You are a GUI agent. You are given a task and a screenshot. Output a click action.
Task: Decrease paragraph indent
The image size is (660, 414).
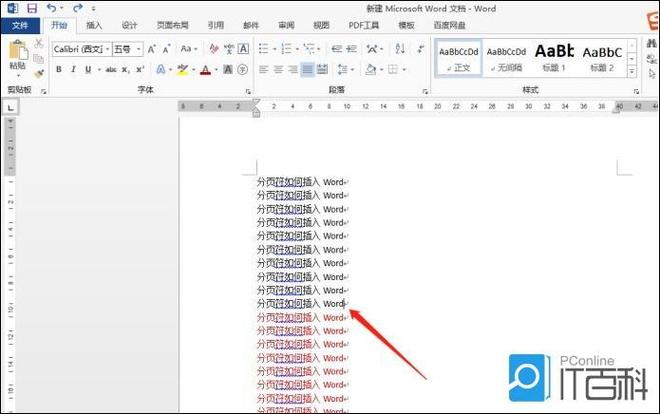337,49
